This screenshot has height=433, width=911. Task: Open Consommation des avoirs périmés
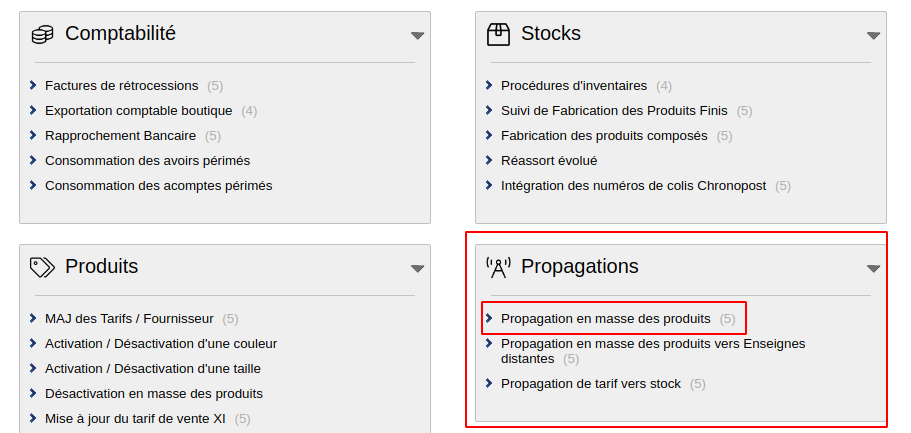[147, 161]
